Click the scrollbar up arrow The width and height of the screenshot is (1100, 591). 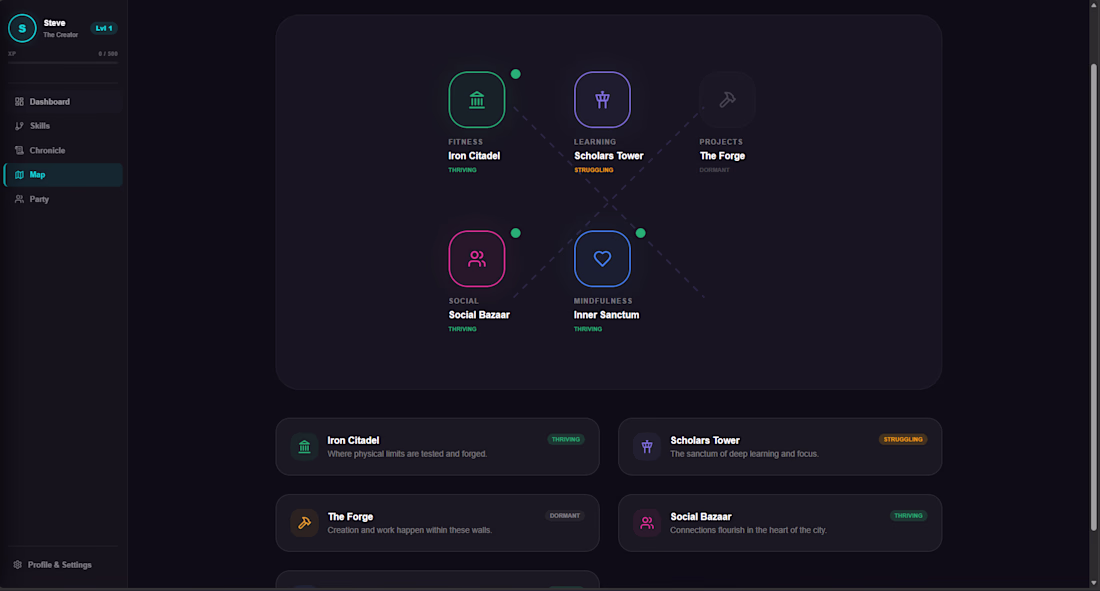(x=1093, y=4)
